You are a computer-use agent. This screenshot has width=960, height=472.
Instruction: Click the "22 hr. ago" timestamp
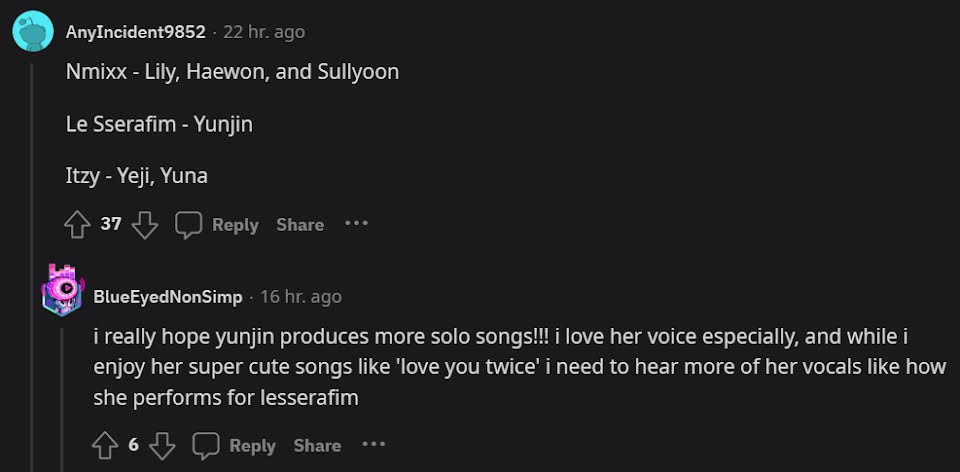coord(264,32)
